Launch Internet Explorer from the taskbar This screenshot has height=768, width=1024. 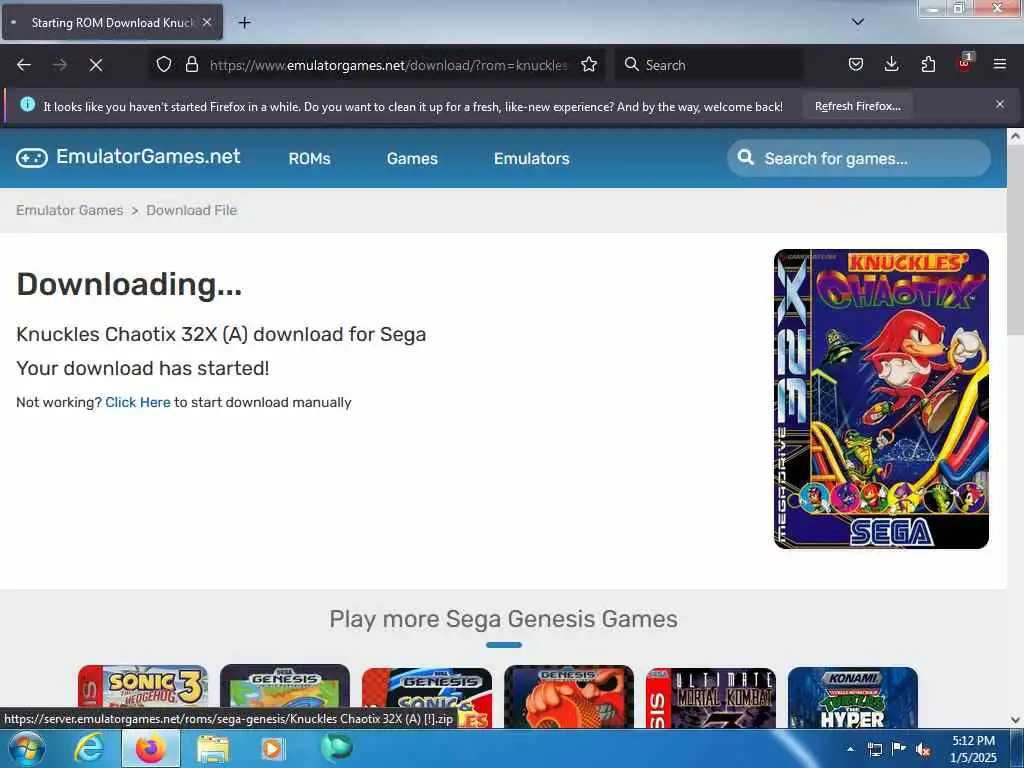click(89, 748)
